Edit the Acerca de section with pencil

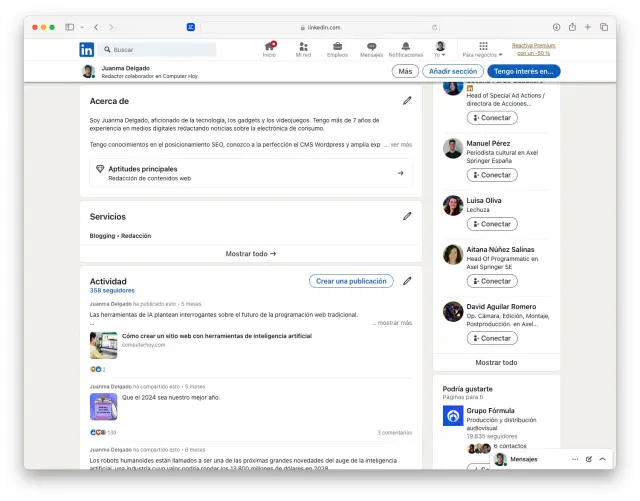click(407, 101)
